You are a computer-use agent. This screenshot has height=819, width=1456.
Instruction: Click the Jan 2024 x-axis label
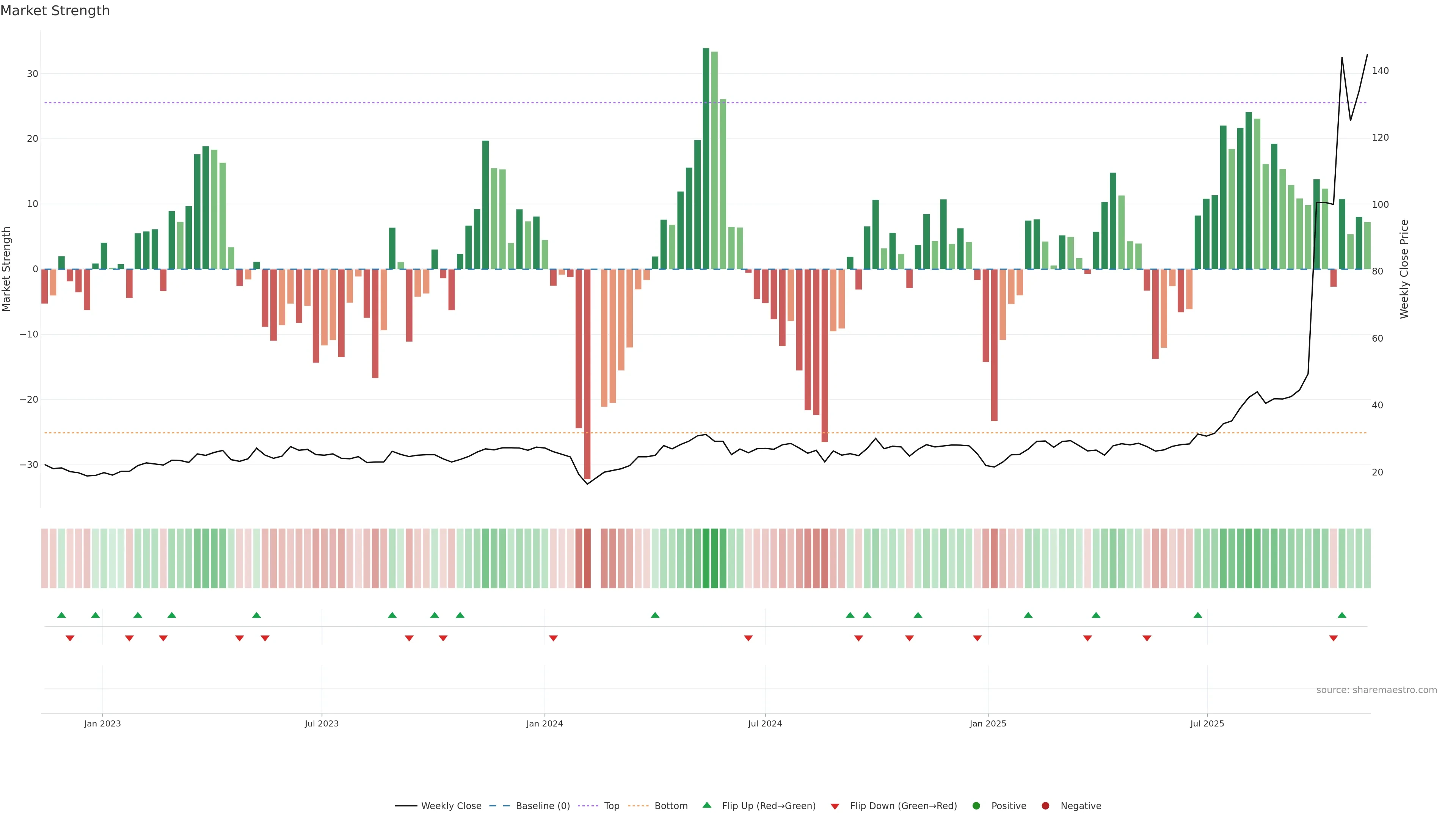tap(544, 723)
